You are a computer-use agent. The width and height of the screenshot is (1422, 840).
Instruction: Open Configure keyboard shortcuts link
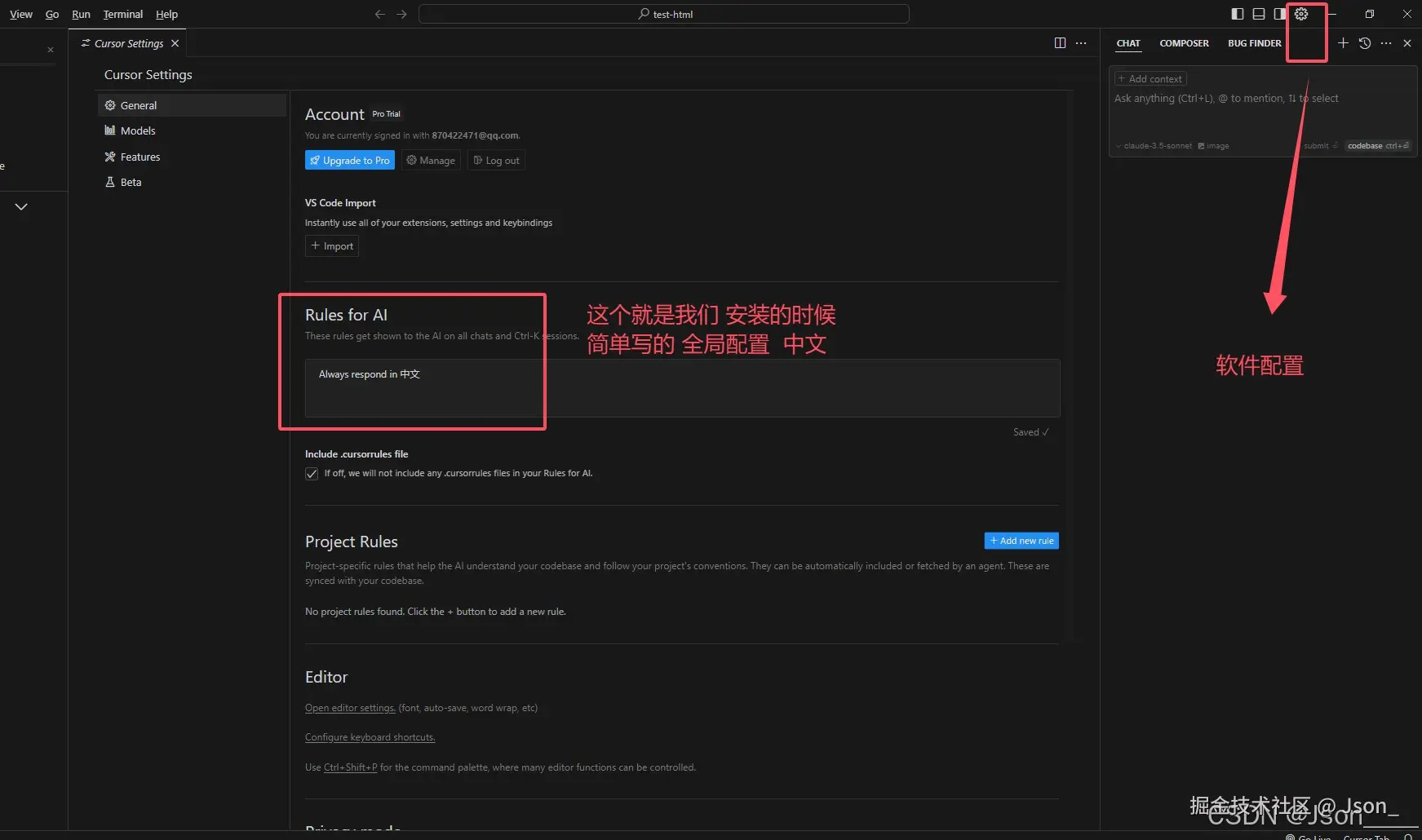point(370,737)
